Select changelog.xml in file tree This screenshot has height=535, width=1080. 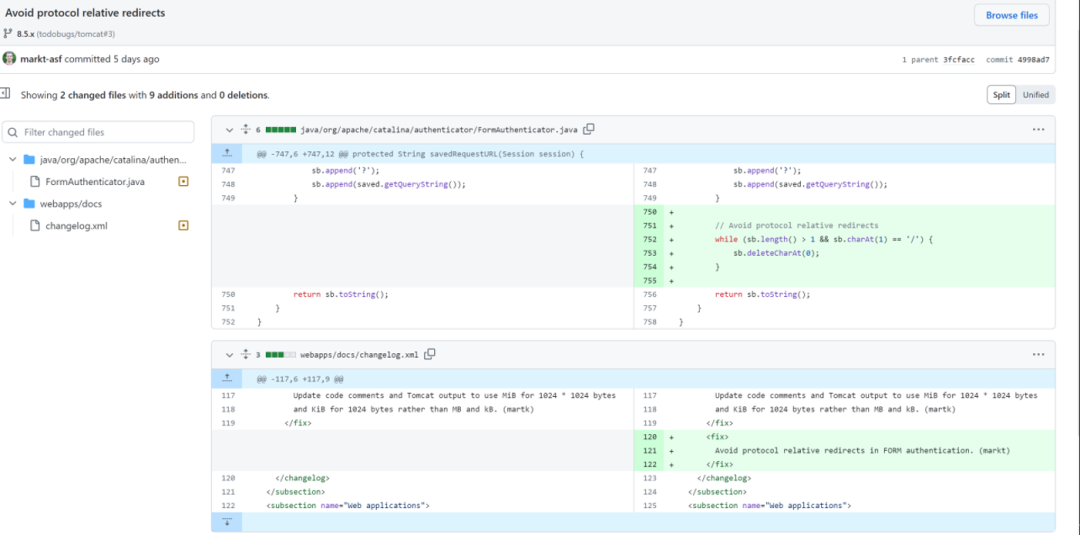tap(76, 225)
